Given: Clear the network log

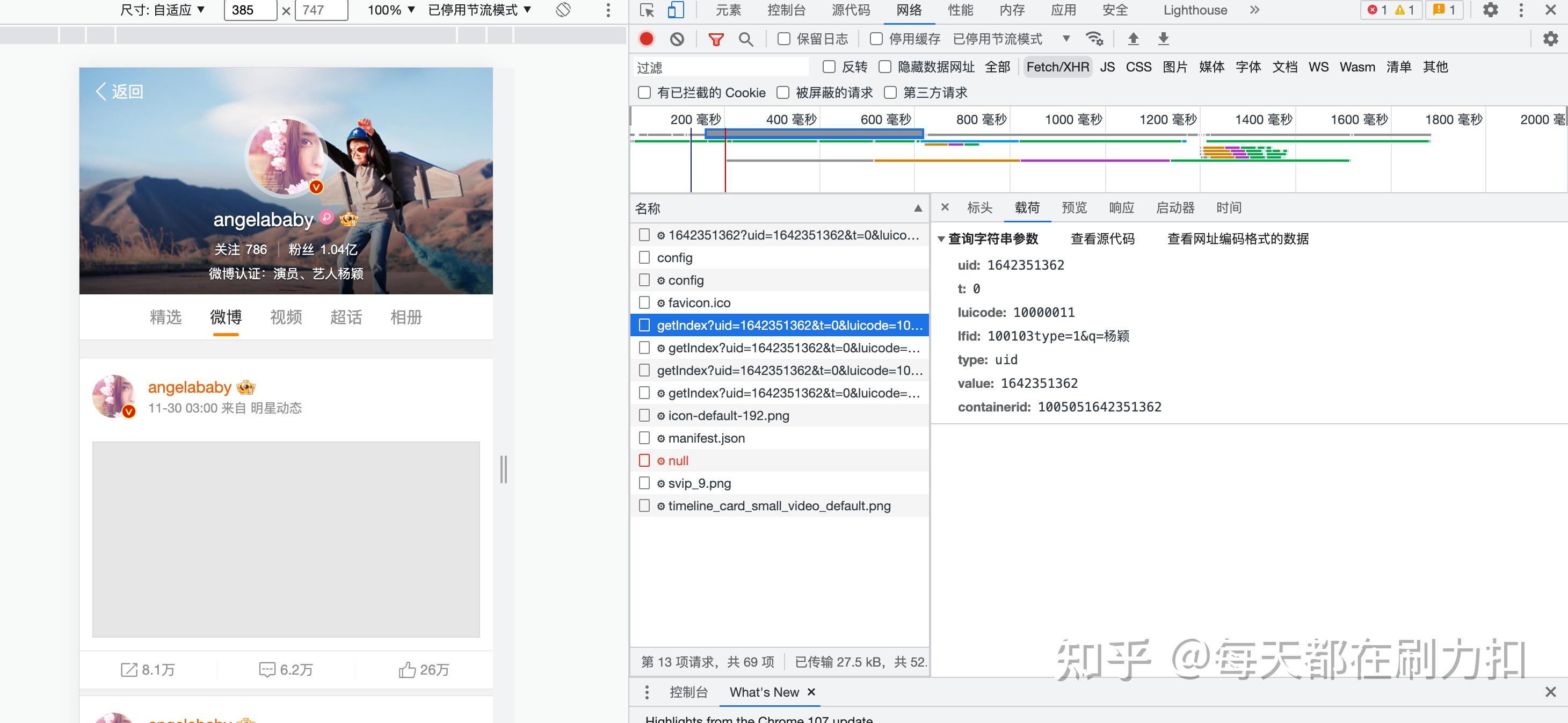Looking at the screenshot, I should 677,39.
